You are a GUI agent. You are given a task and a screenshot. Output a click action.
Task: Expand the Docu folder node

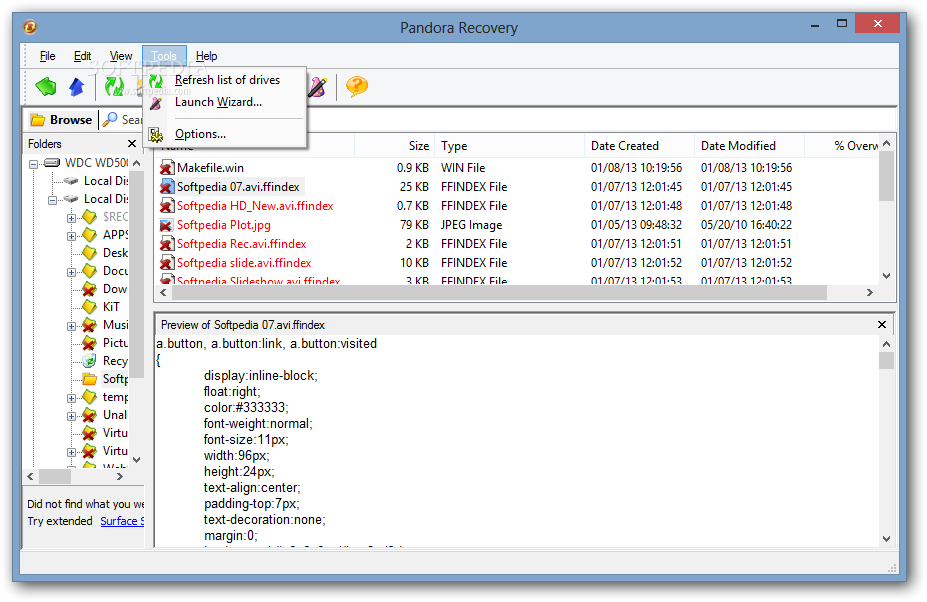pyautogui.click(x=71, y=273)
